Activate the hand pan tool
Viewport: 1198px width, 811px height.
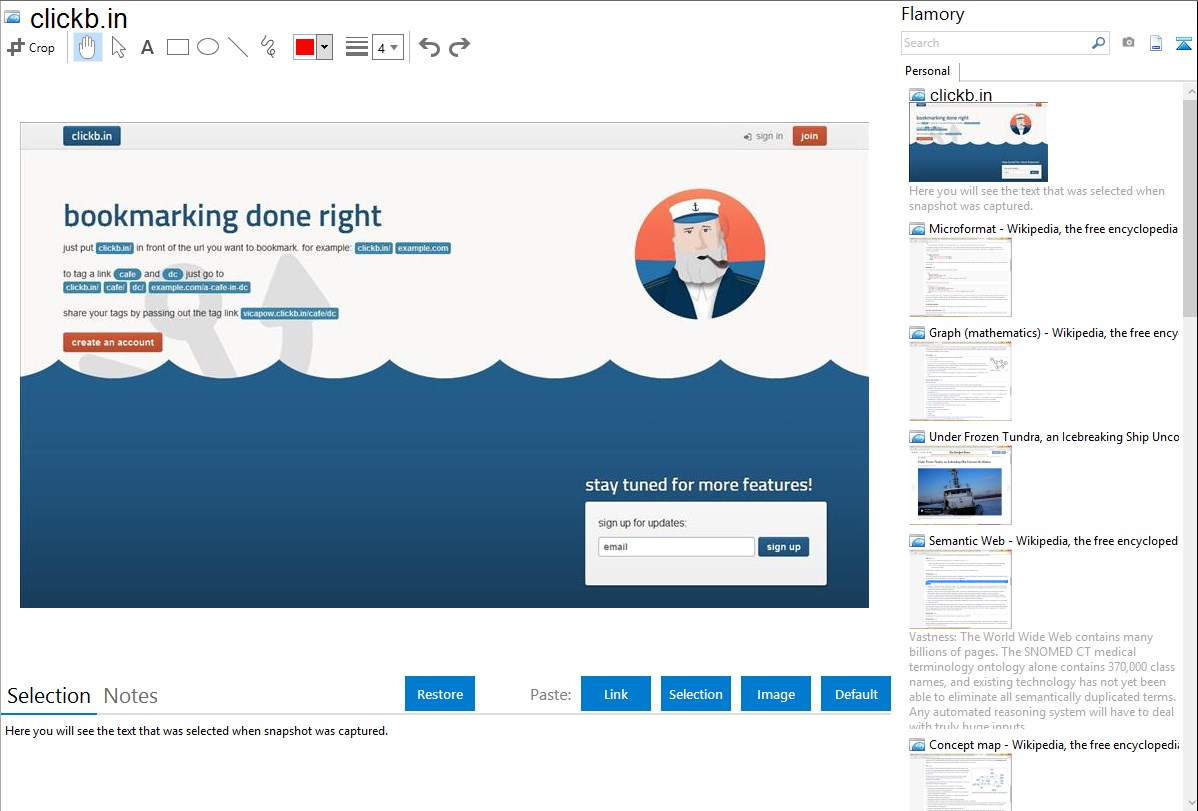click(88, 47)
